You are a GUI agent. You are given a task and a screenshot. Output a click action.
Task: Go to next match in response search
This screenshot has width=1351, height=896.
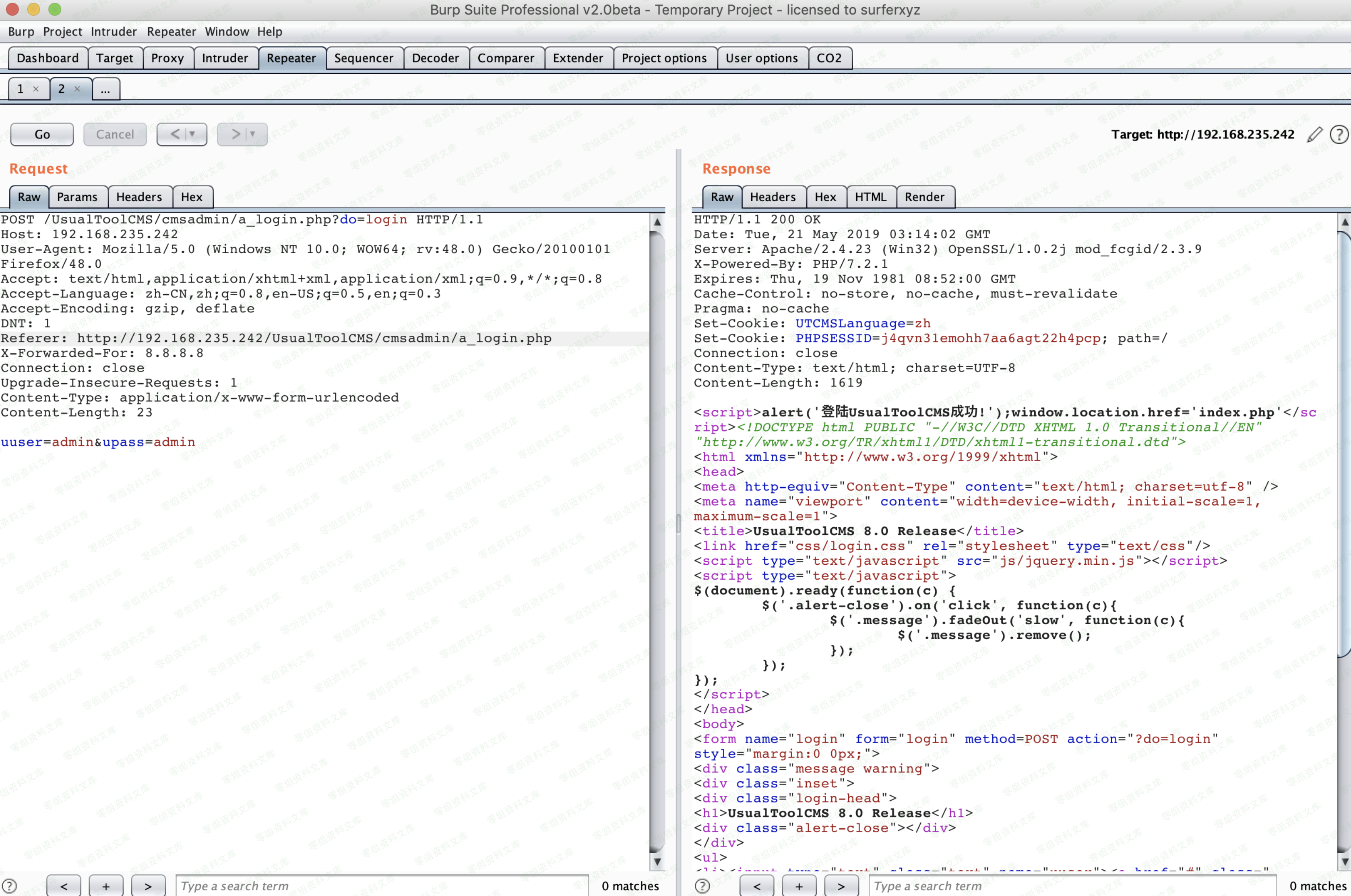tap(841, 886)
